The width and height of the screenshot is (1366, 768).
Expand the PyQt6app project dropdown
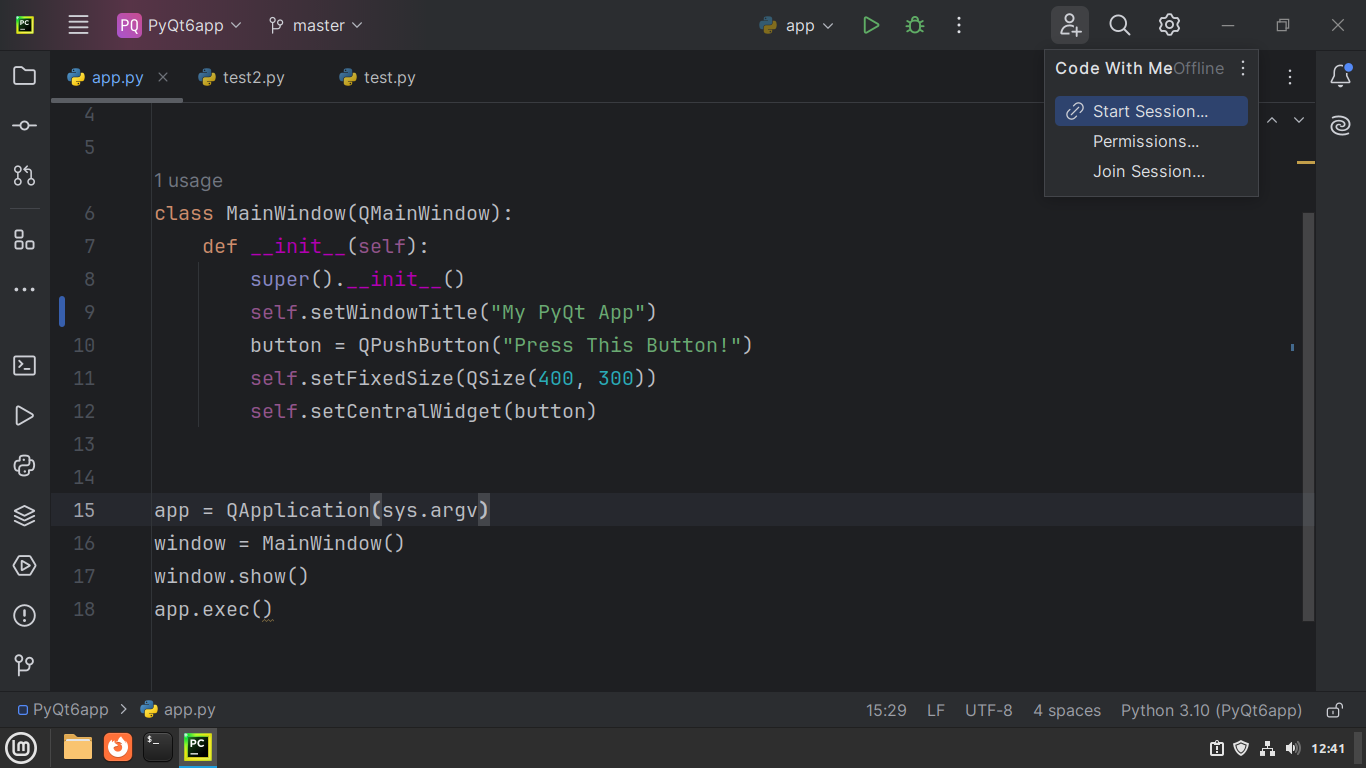click(x=180, y=25)
